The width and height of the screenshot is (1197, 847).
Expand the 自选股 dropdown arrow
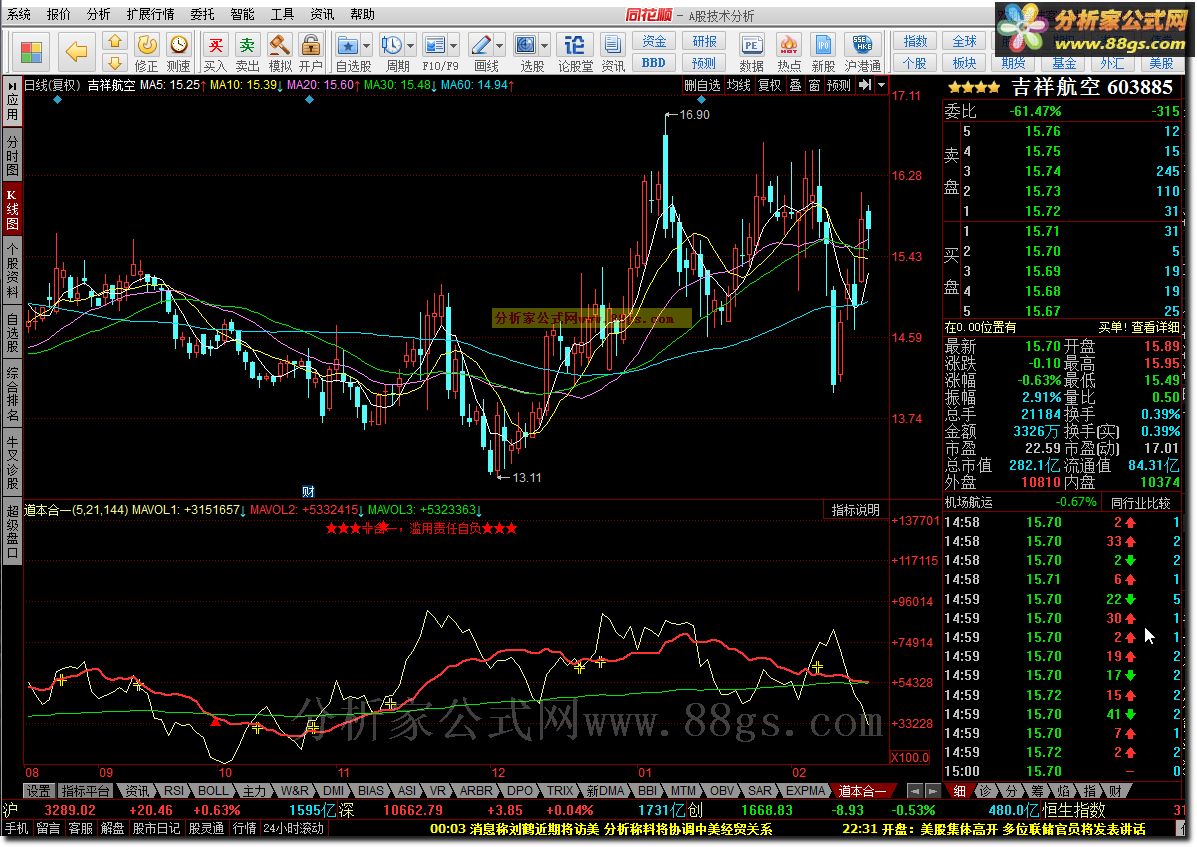coord(366,46)
